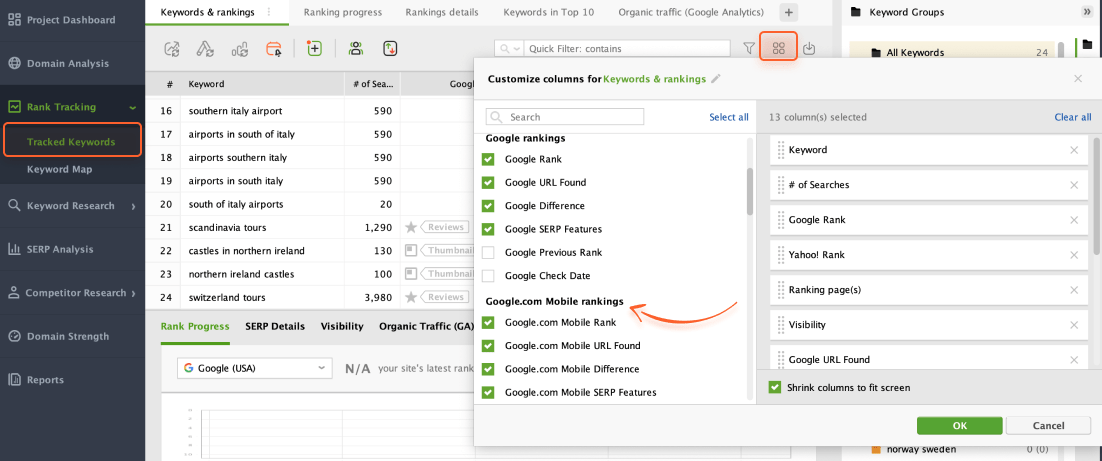Open Domain Strength section
This screenshot has width=1102, height=461.
click(58, 337)
